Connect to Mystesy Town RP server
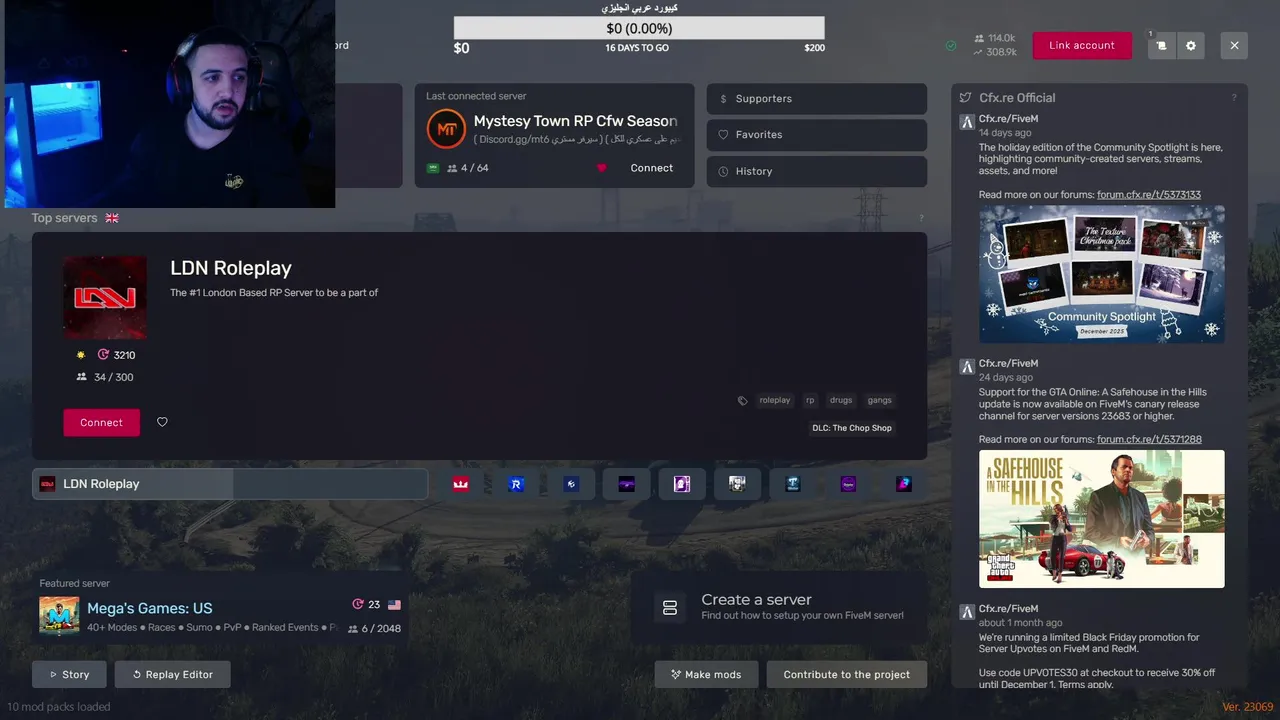Screen dimensions: 1280x720 [651, 168]
